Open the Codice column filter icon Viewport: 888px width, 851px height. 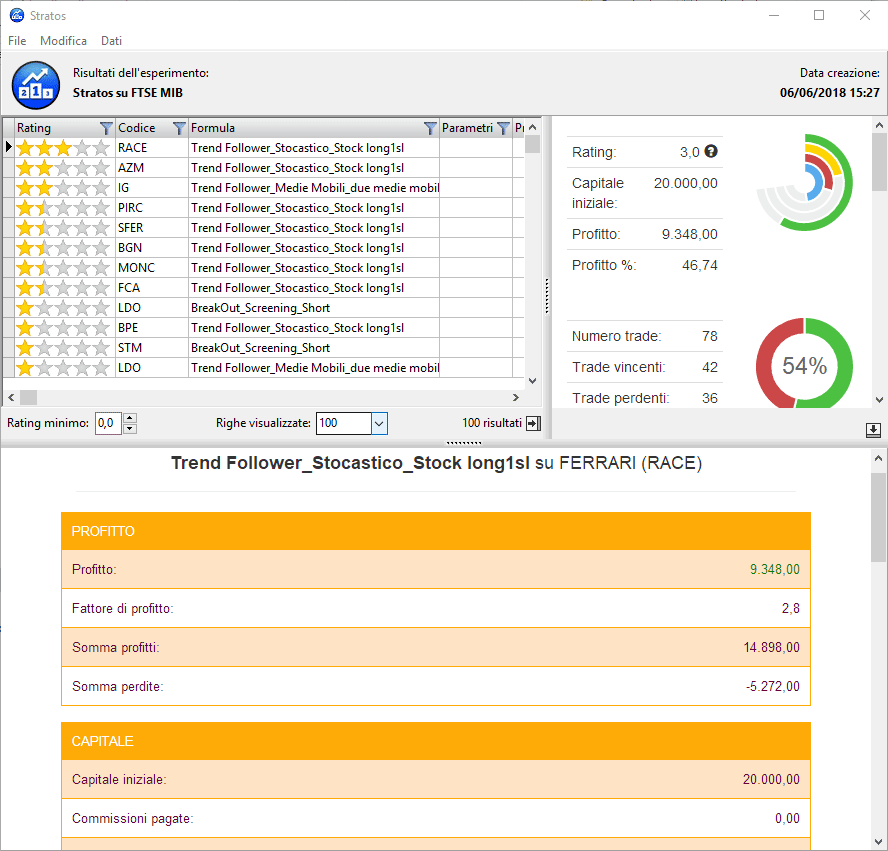click(179, 129)
